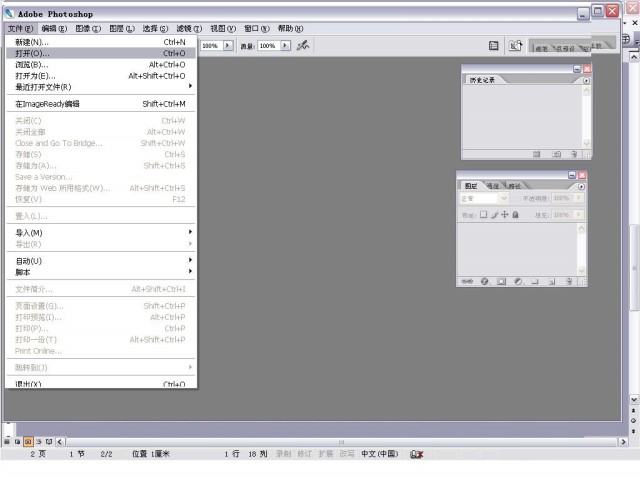
Task: Toggle lock transparent pixels
Action: [484, 215]
